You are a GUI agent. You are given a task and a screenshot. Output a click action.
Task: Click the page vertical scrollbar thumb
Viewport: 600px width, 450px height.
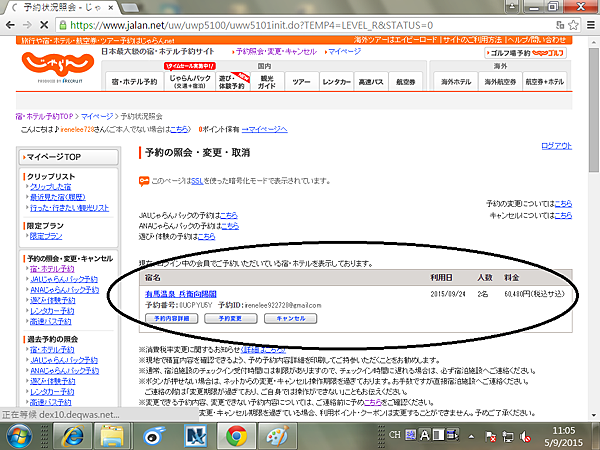tap(593, 111)
